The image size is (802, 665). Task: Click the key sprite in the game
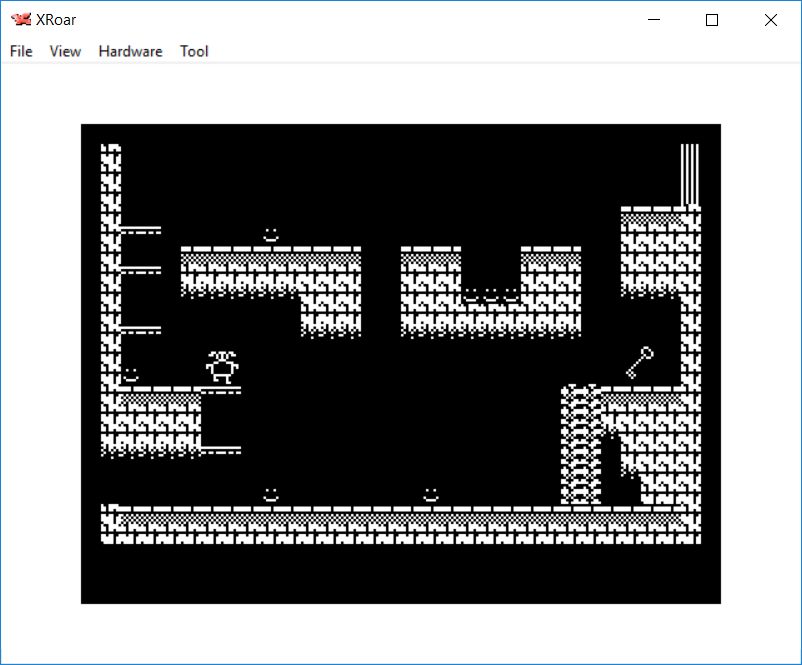pyautogui.click(x=640, y=361)
